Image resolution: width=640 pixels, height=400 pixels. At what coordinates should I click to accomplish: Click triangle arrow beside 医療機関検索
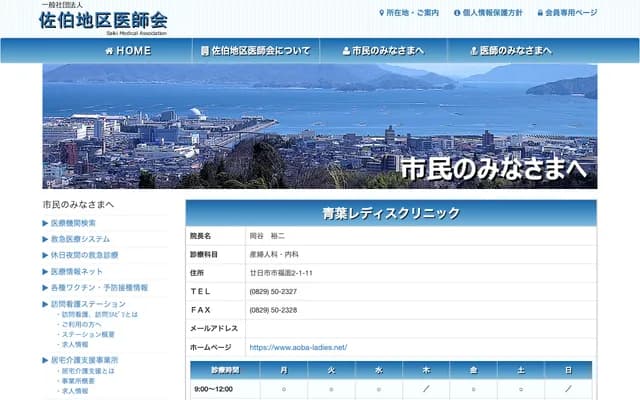pyautogui.click(x=46, y=223)
